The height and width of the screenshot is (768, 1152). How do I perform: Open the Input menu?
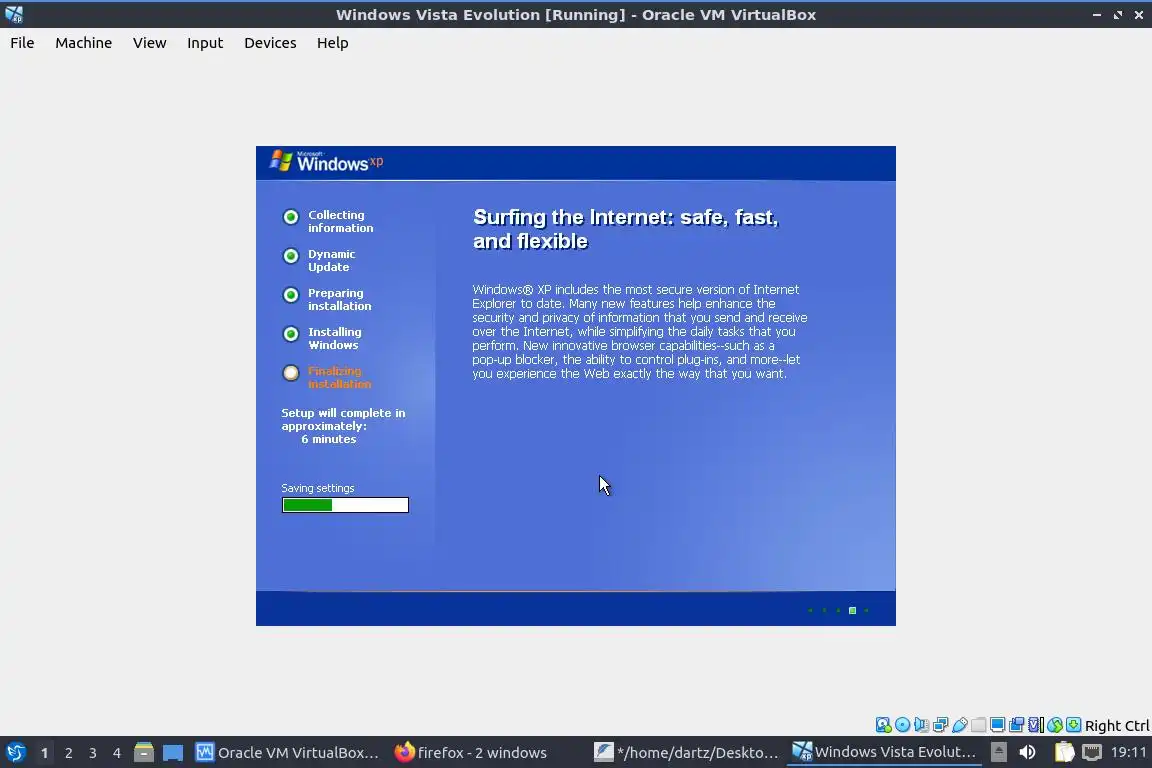click(x=204, y=43)
